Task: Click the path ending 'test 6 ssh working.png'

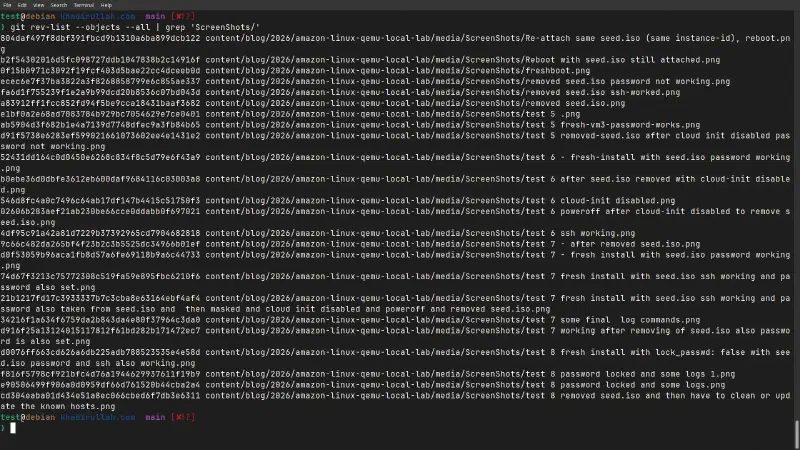Action: pos(420,233)
